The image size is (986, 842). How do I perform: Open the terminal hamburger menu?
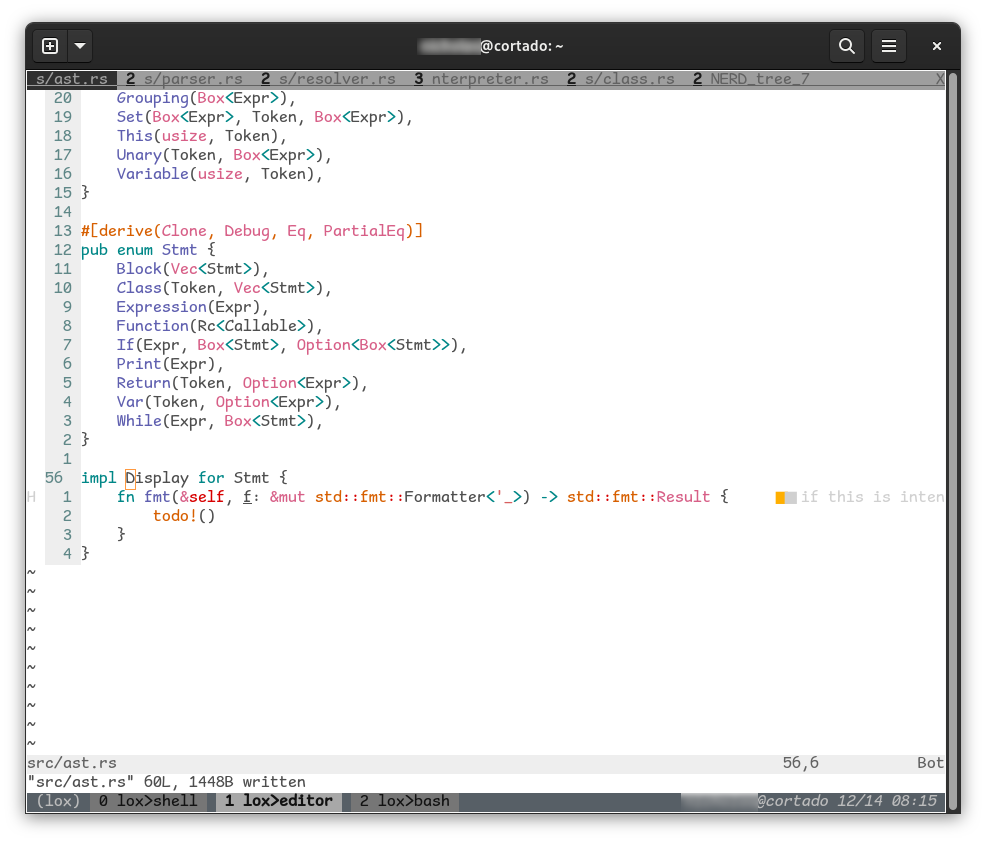coord(888,46)
